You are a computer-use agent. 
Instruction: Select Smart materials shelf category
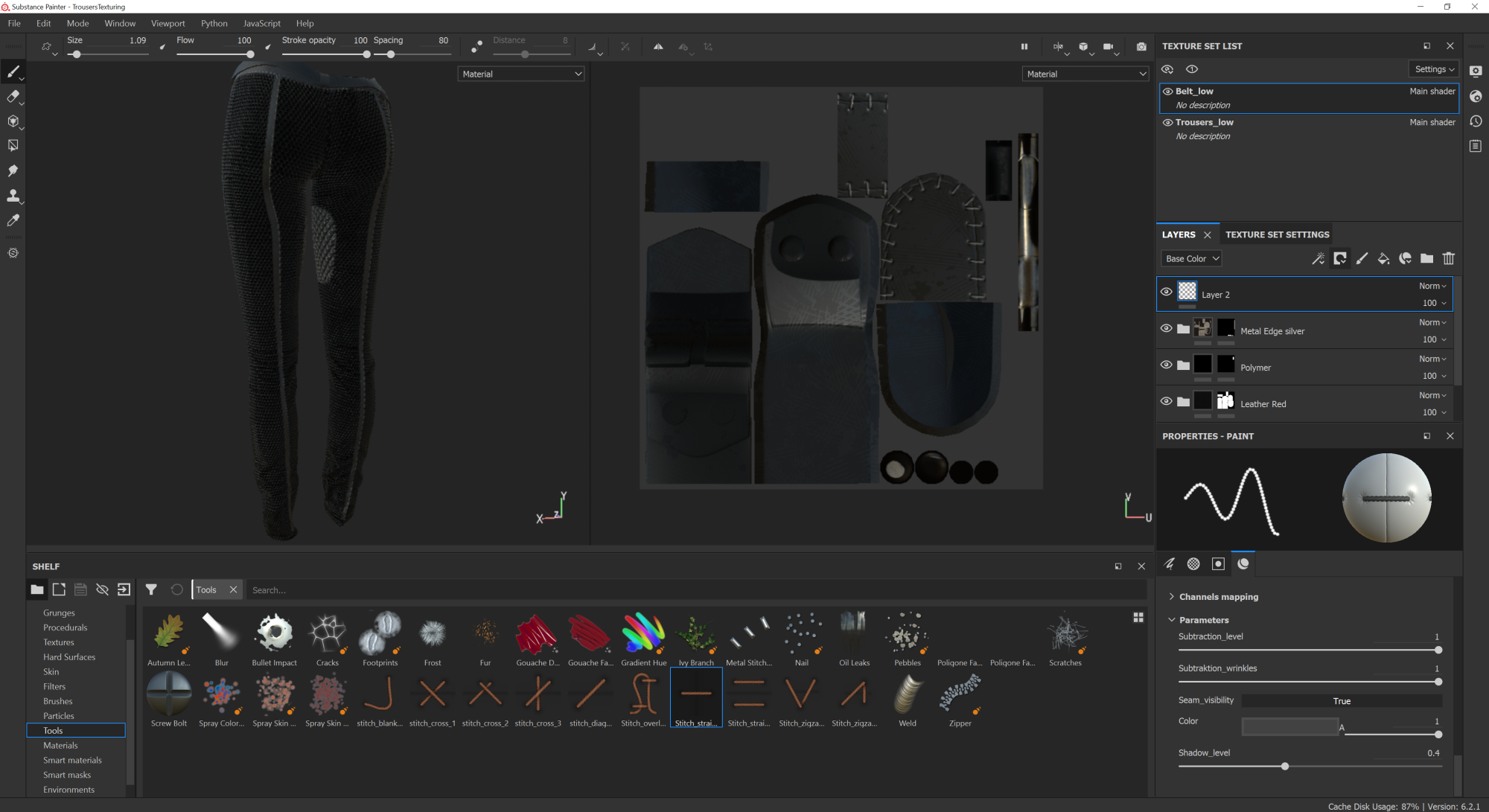tap(72, 760)
